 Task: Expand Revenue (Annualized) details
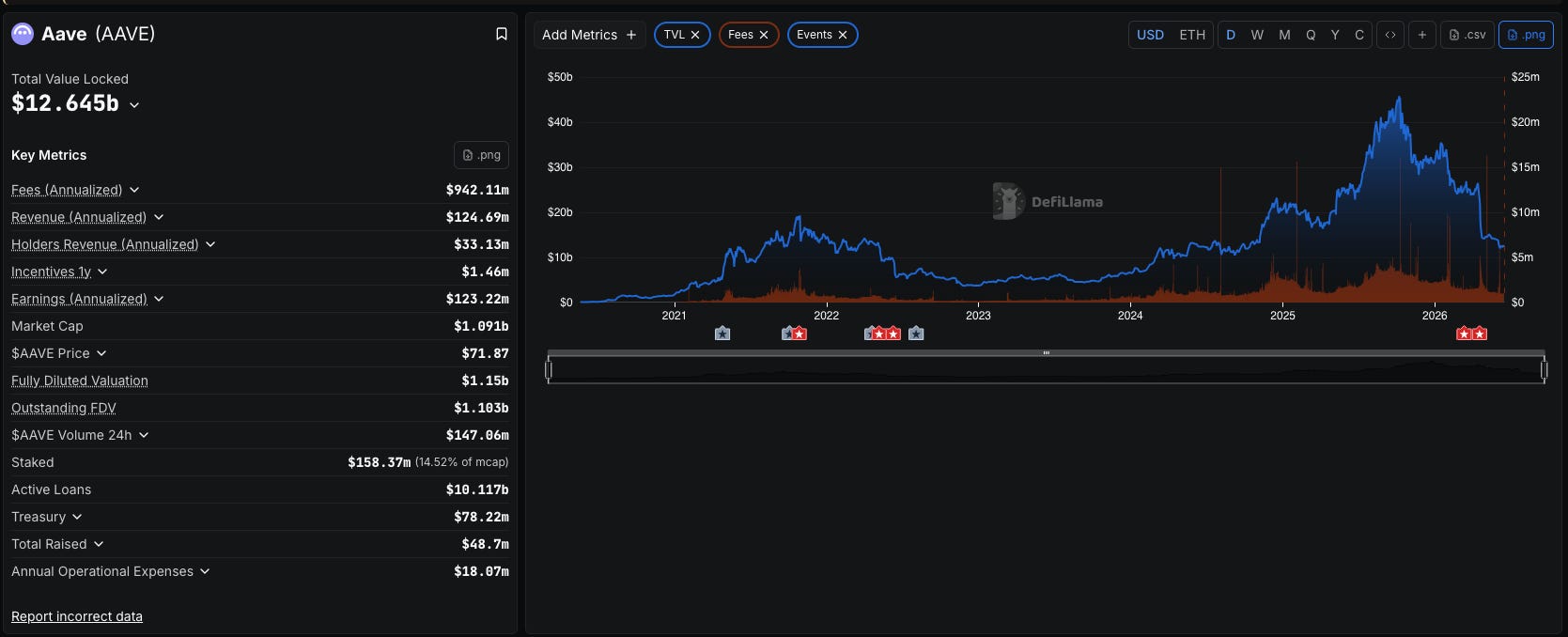click(x=159, y=217)
